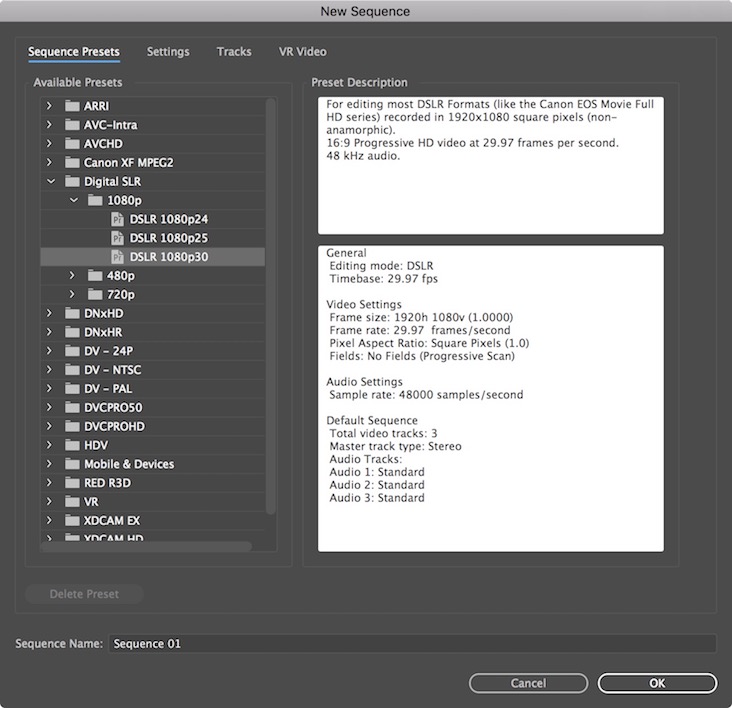Click the DV - 24P folder icon

coord(72,351)
